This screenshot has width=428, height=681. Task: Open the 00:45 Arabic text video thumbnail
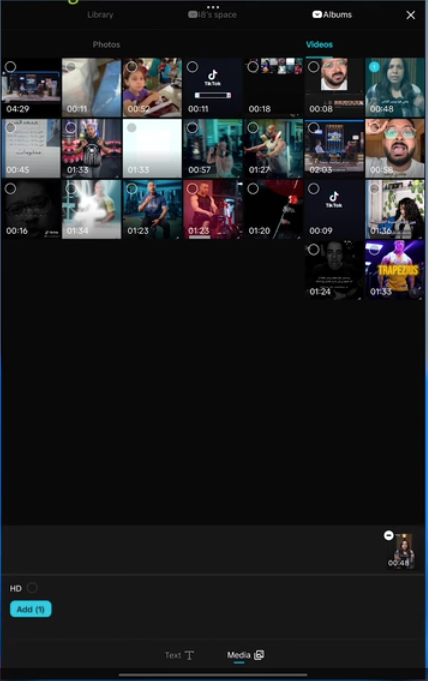click(31, 149)
